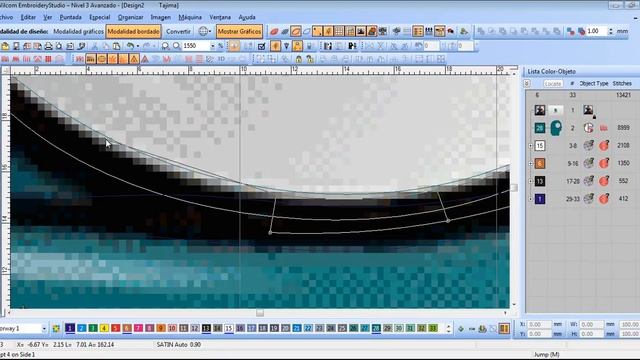The image size is (640, 360).
Task: Open the Ventana menu
Action: 220,17
